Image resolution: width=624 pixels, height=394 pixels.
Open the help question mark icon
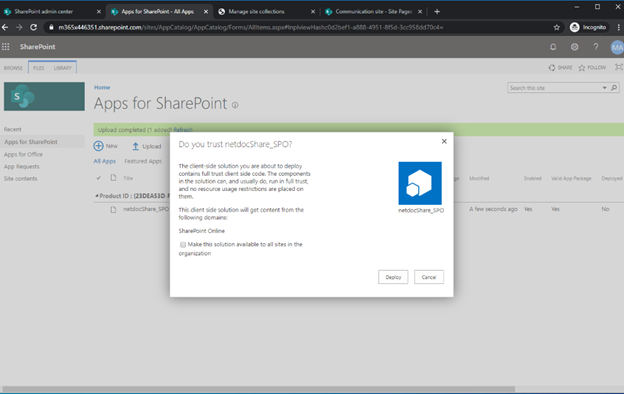(x=596, y=47)
